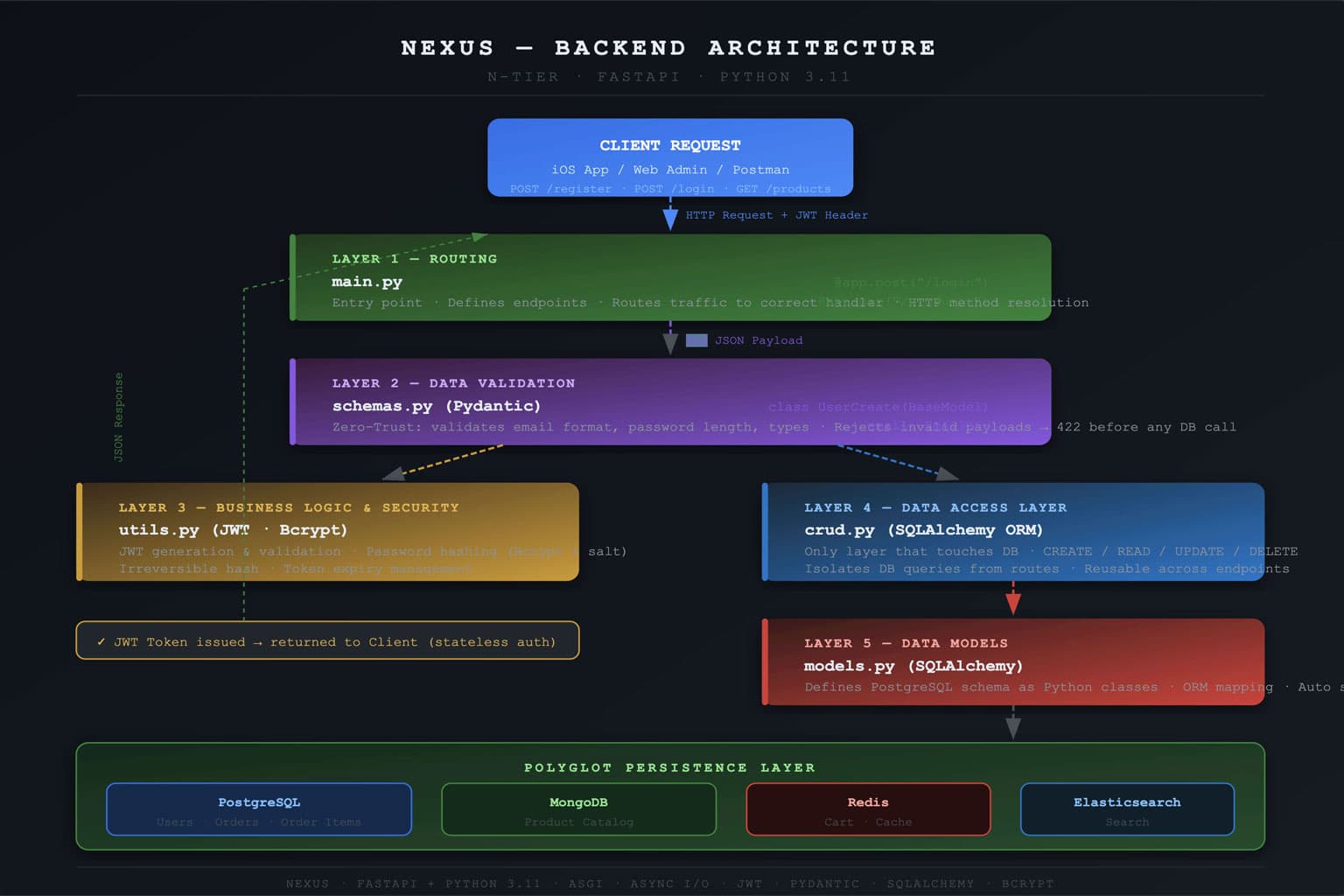Click the "HTTP Request + JWT Header" label
The height and width of the screenshot is (896, 1344).
point(777,215)
